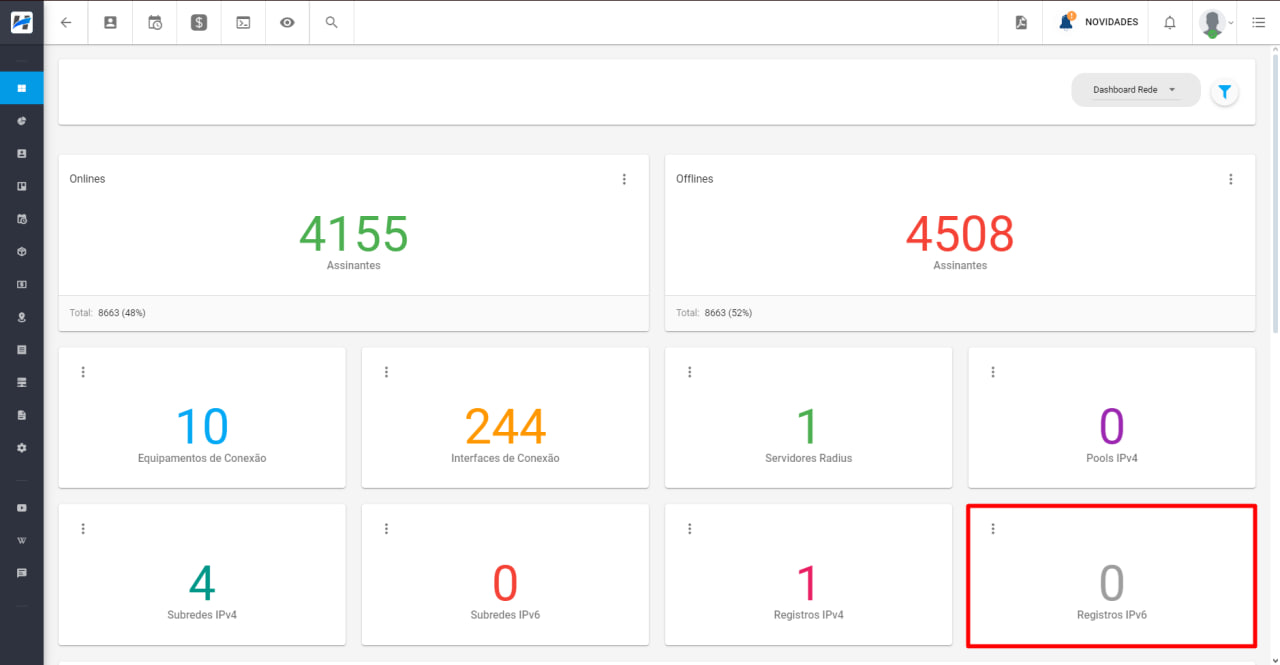Open the money bill icon in sidebar
This screenshot has width=1280, height=665.
click(x=22, y=284)
